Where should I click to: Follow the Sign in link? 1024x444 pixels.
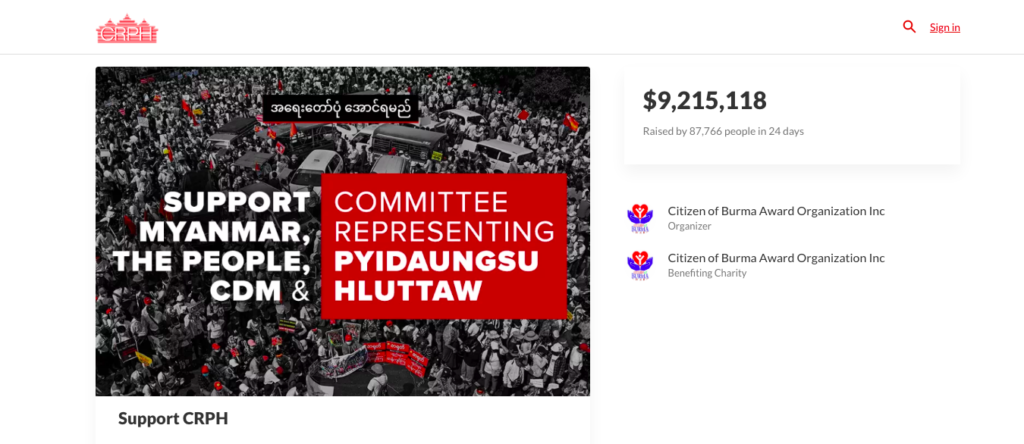coord(945,27)
